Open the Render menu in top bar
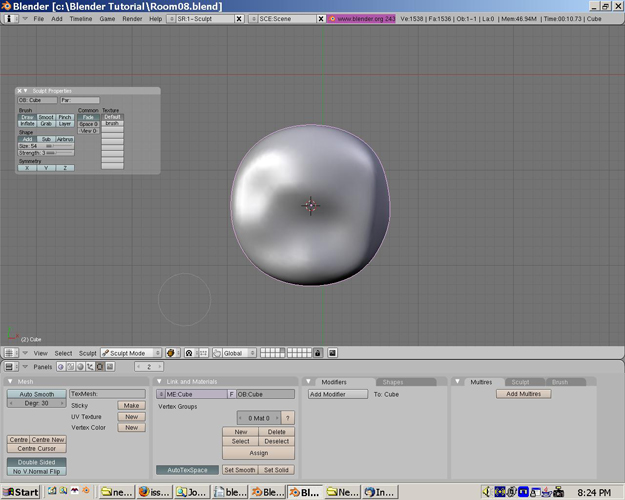 pos(132,19)
